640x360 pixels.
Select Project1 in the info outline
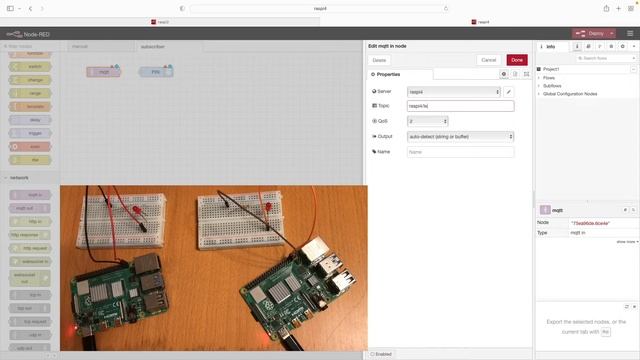551,69
